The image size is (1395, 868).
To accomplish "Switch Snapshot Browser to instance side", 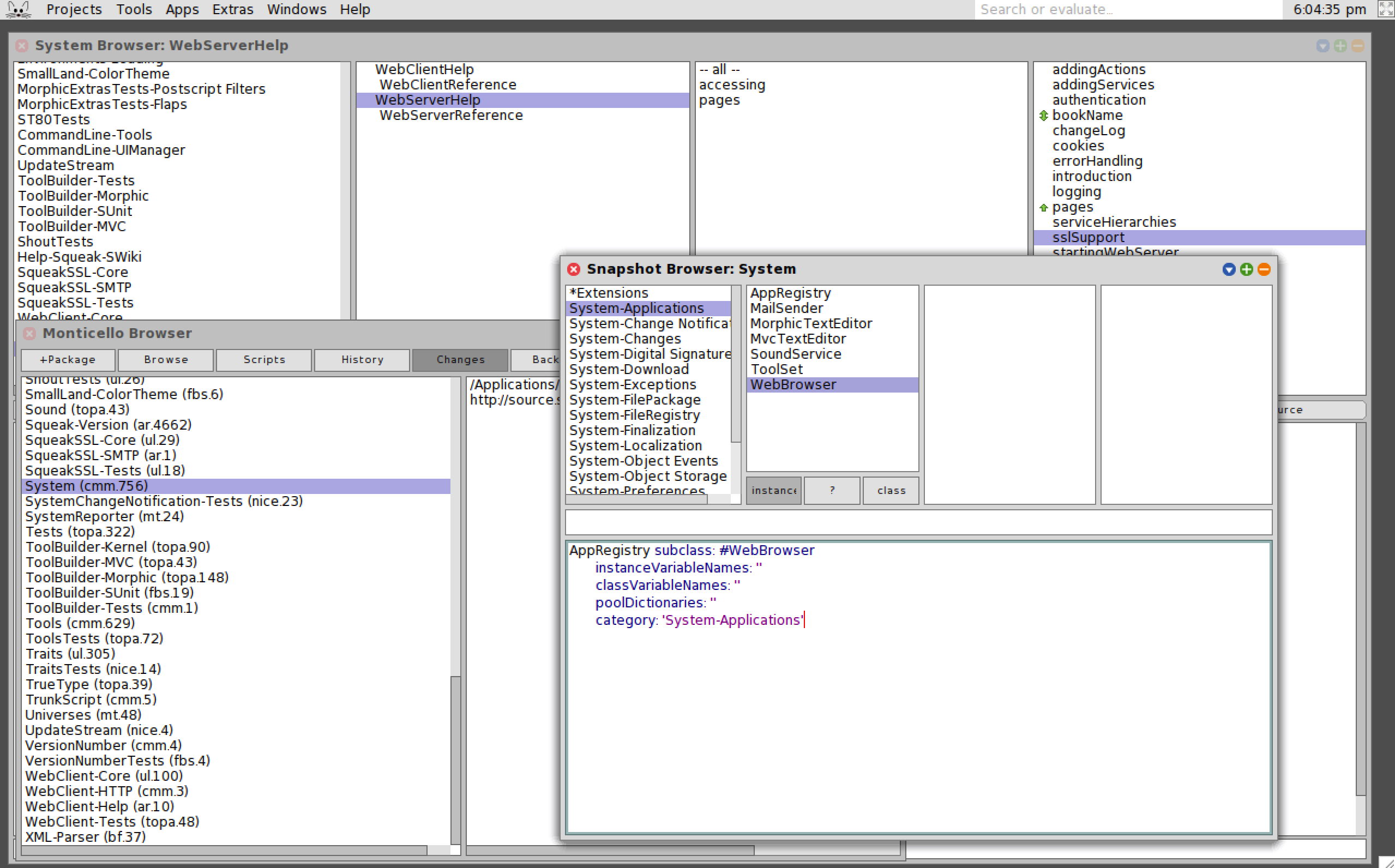I will pos(773,490).
